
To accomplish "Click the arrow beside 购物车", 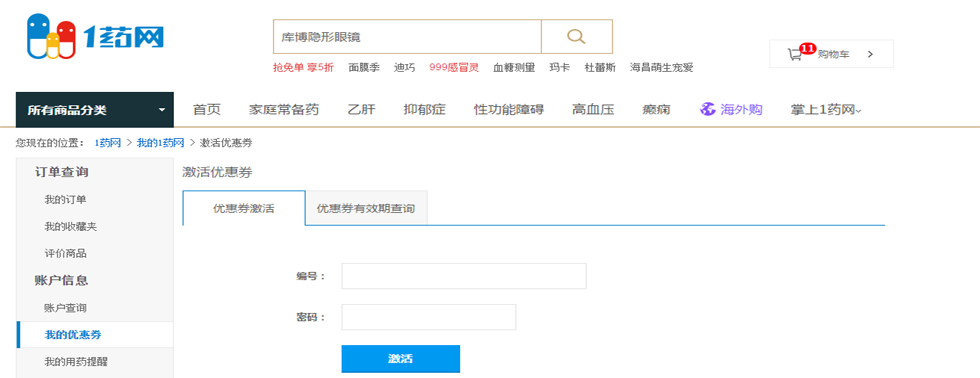I will click(870, 54).
